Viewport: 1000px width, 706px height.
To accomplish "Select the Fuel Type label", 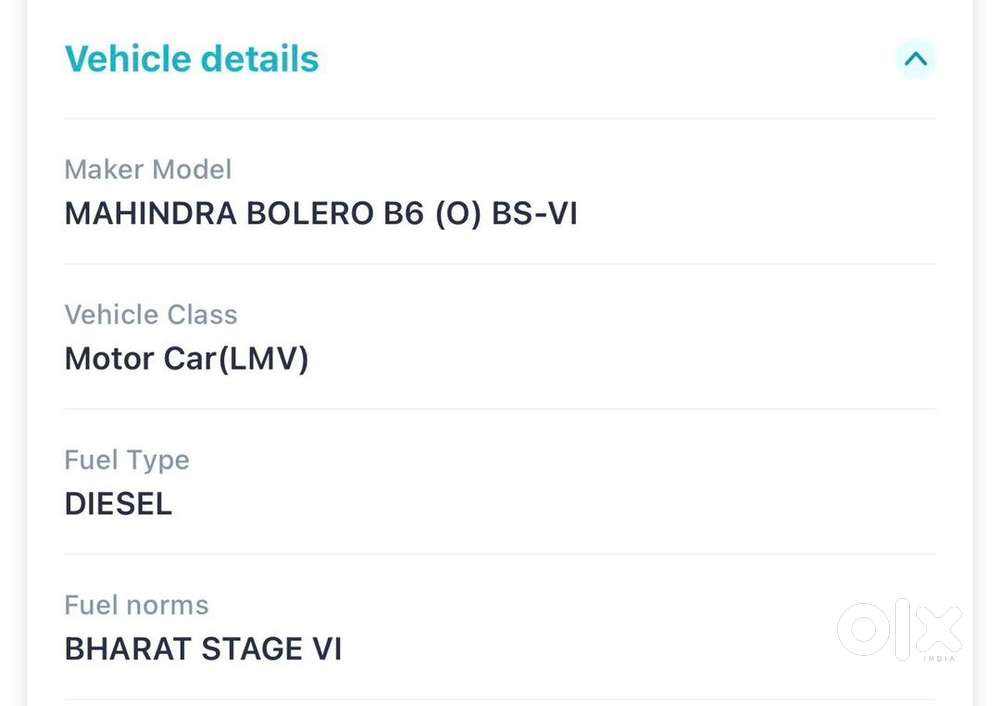I will tap(127, 459).
